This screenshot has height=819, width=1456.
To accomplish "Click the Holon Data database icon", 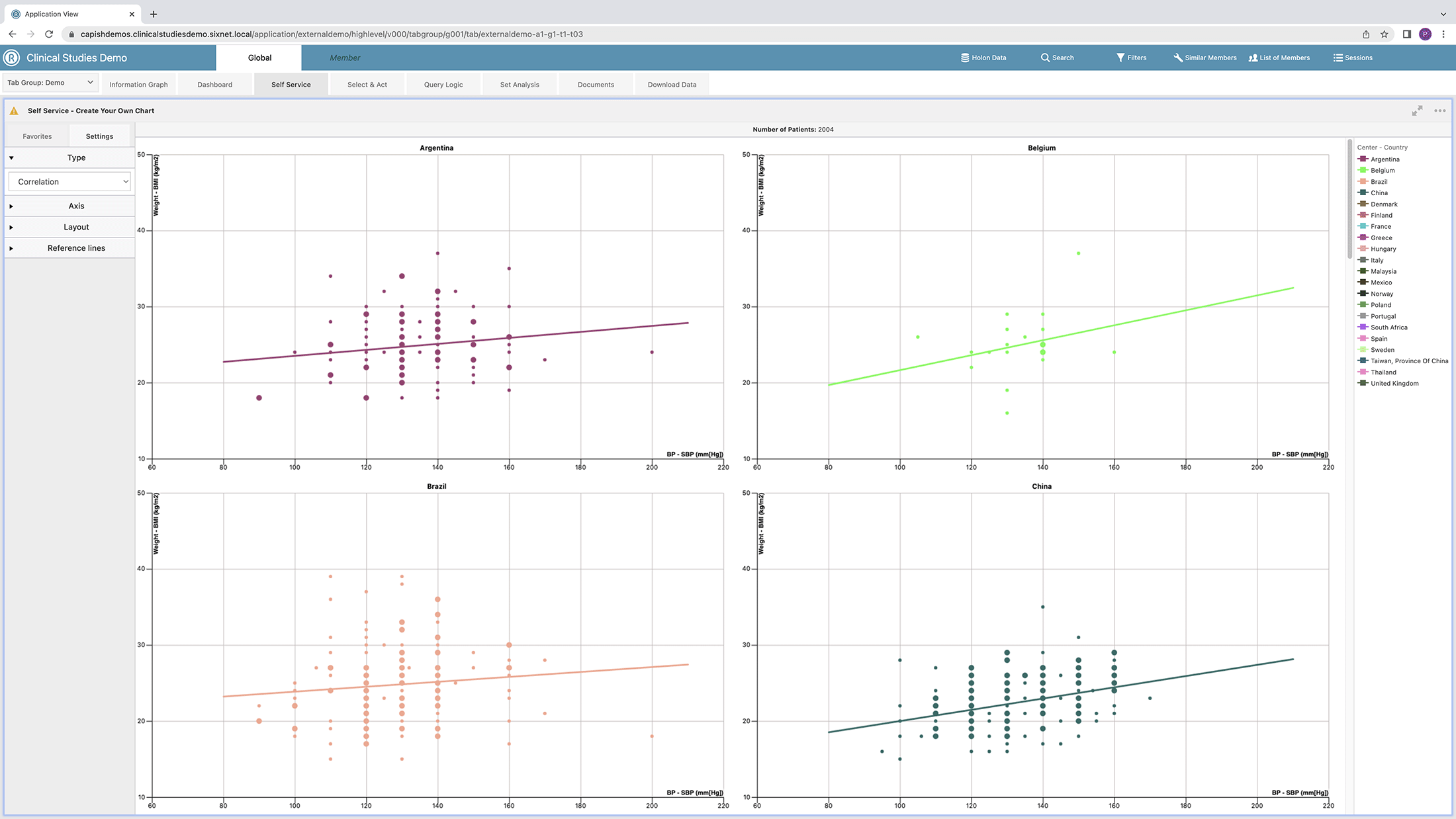I will click(965, 58).
